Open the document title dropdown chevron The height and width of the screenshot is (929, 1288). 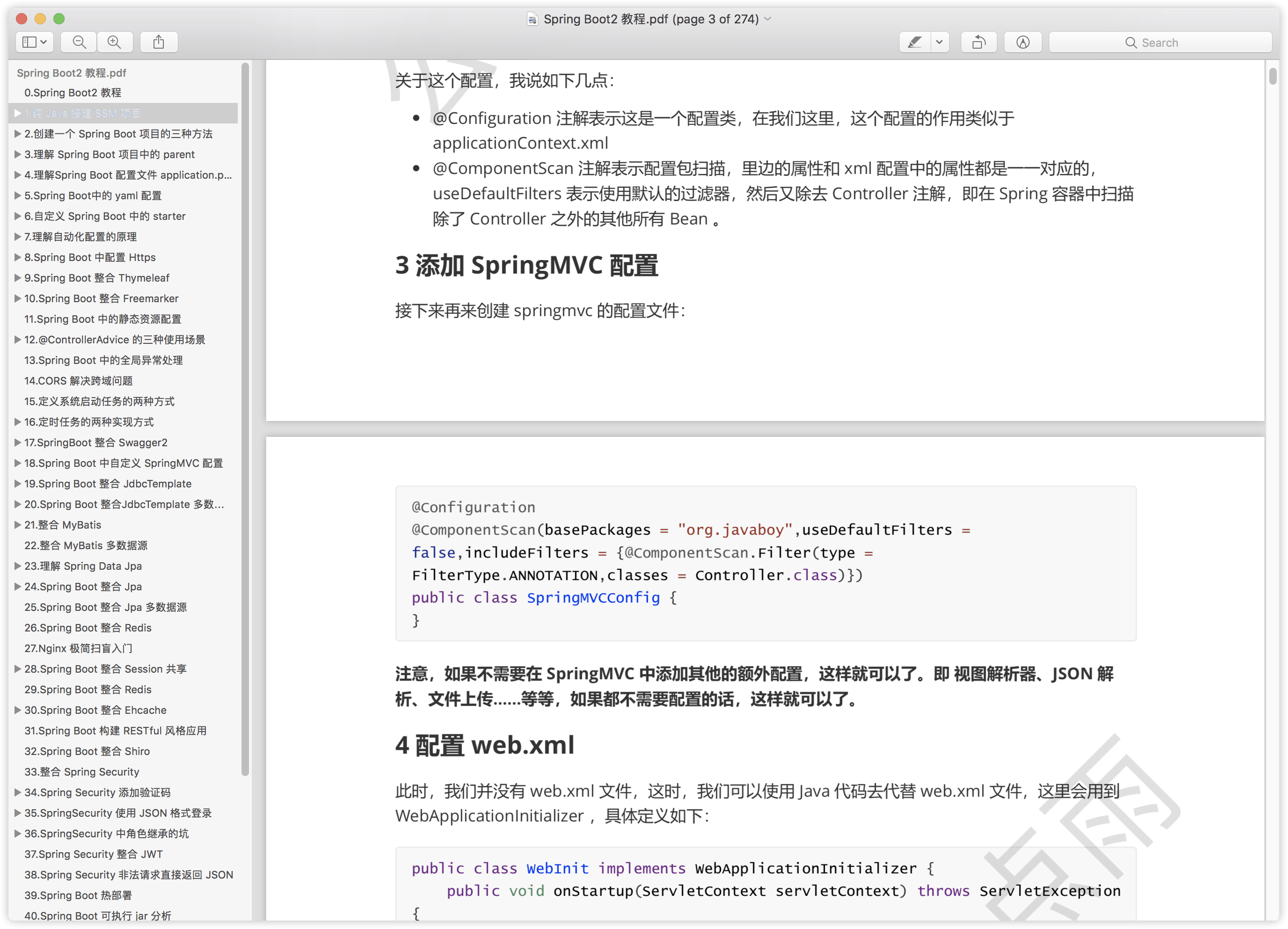pos(768,19)
